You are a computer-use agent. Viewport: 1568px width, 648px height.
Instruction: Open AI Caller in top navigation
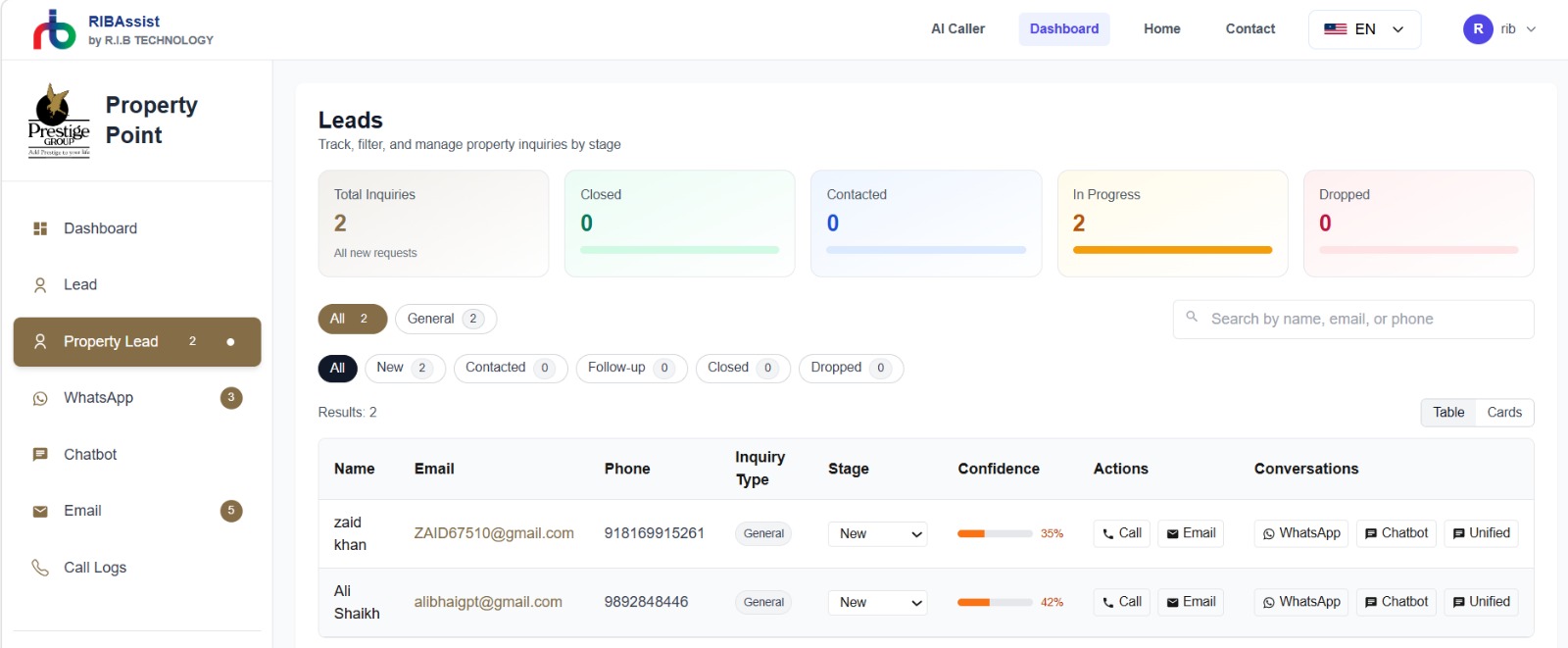(x=957, y=29)
